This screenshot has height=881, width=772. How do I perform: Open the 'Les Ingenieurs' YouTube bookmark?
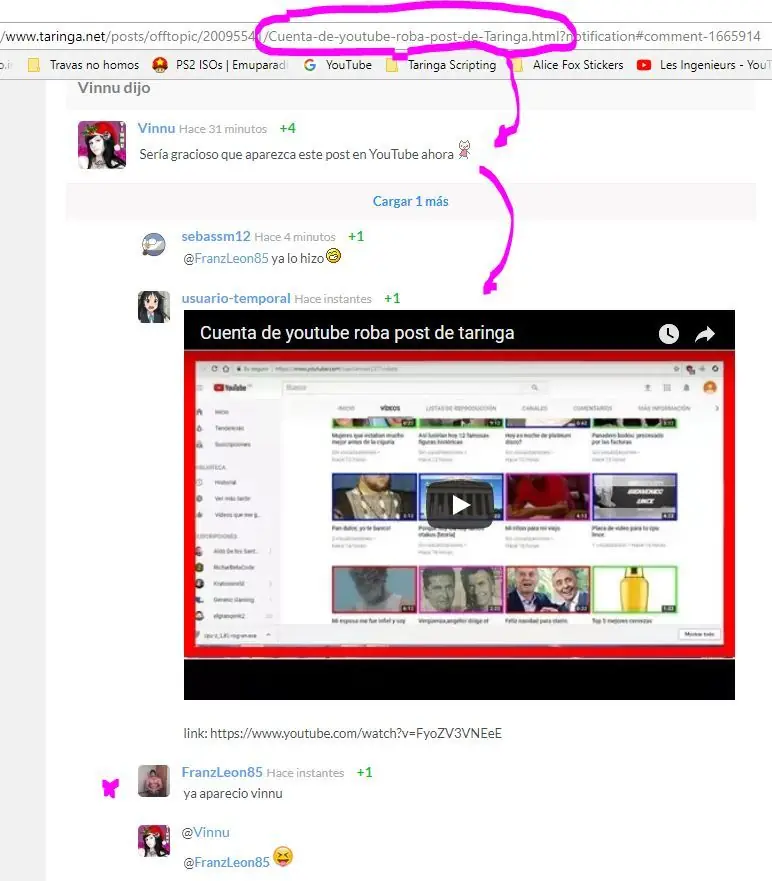coord(703,65)
